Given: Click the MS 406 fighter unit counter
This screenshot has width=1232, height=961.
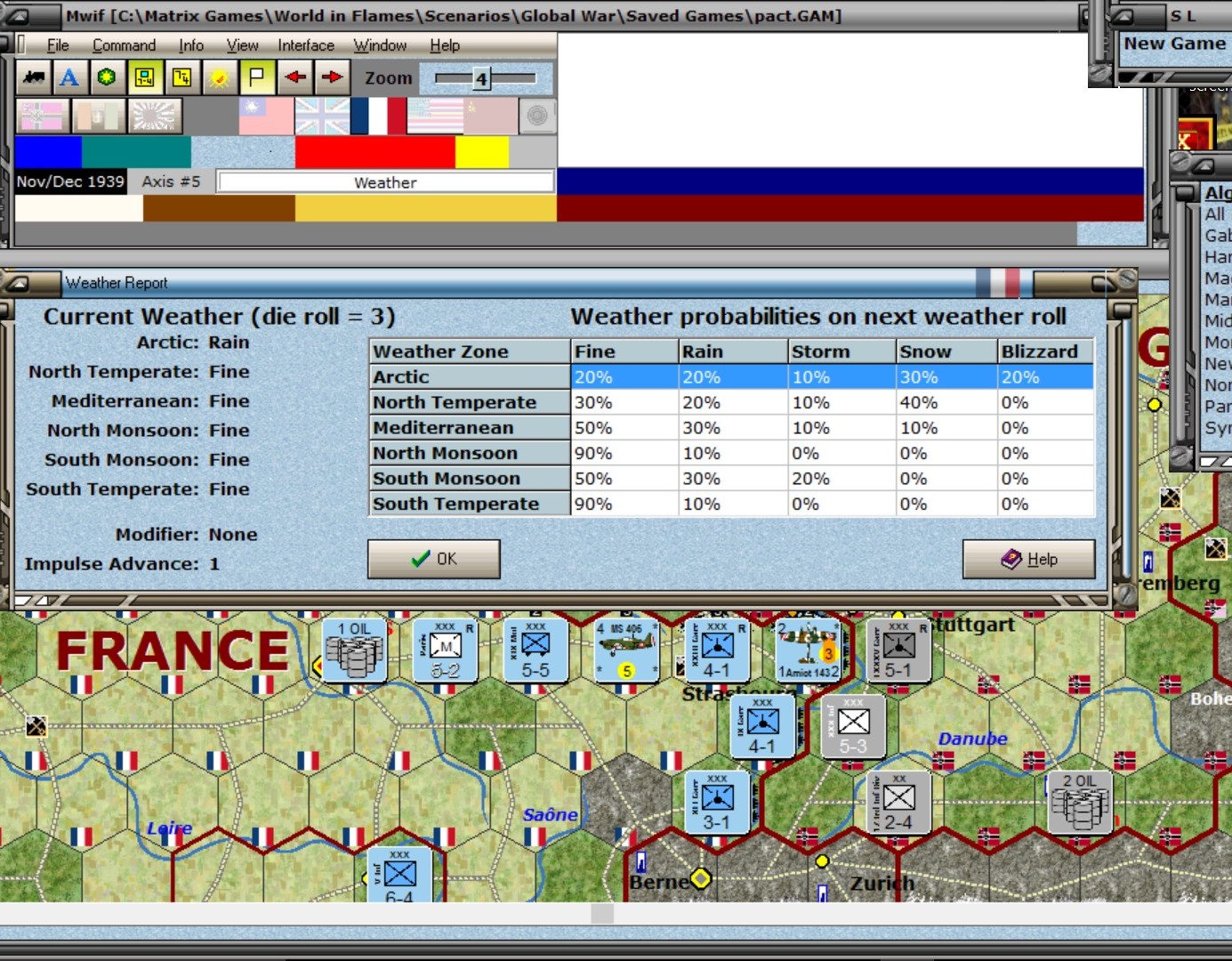Looking at the screenshot, I should pyautogui.click(x=627, y=651).
